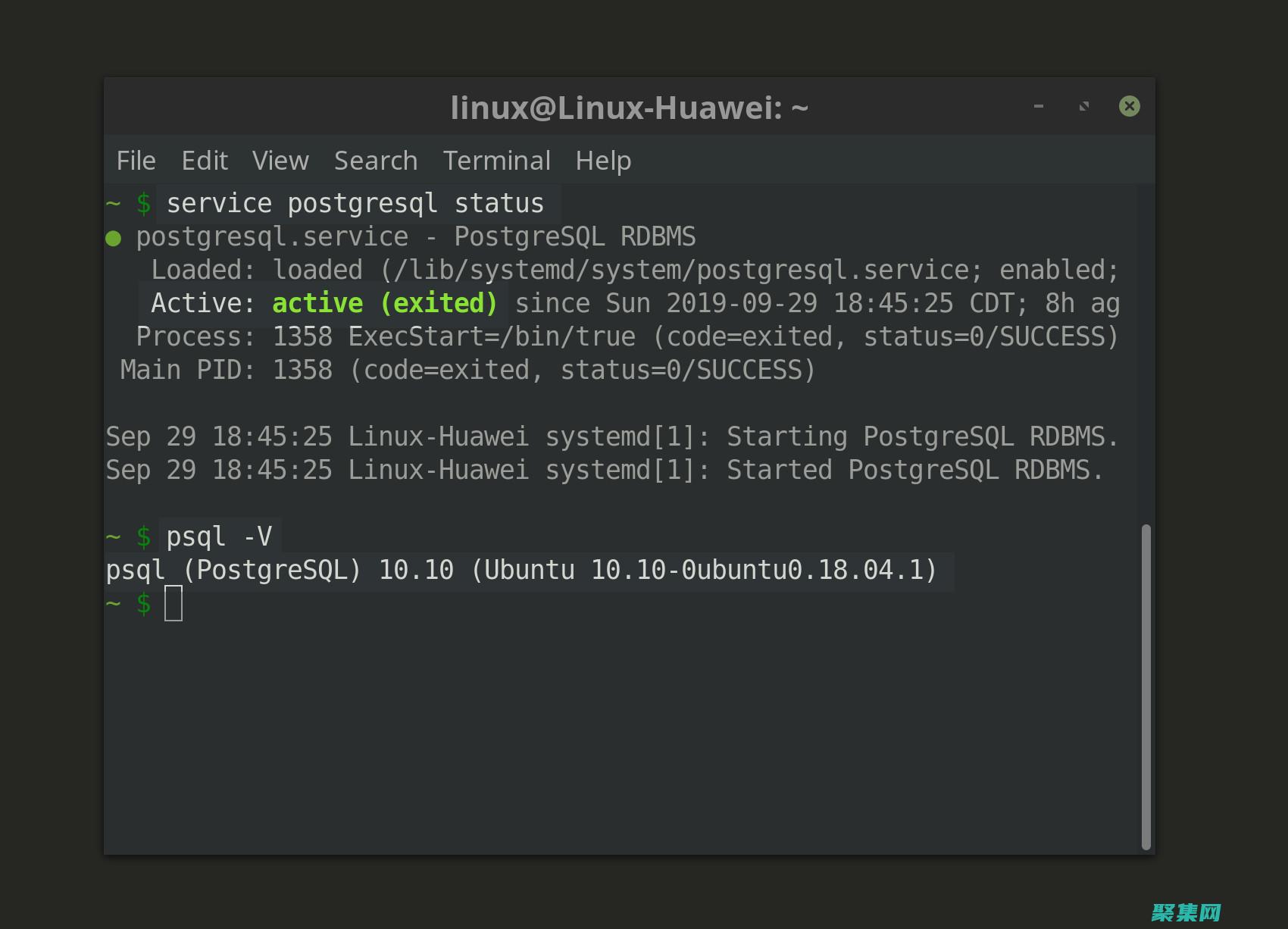Viewport: 1288px width, 929px height.
Task: Maximize the terminal window
Action: [x=1084, y=107]
